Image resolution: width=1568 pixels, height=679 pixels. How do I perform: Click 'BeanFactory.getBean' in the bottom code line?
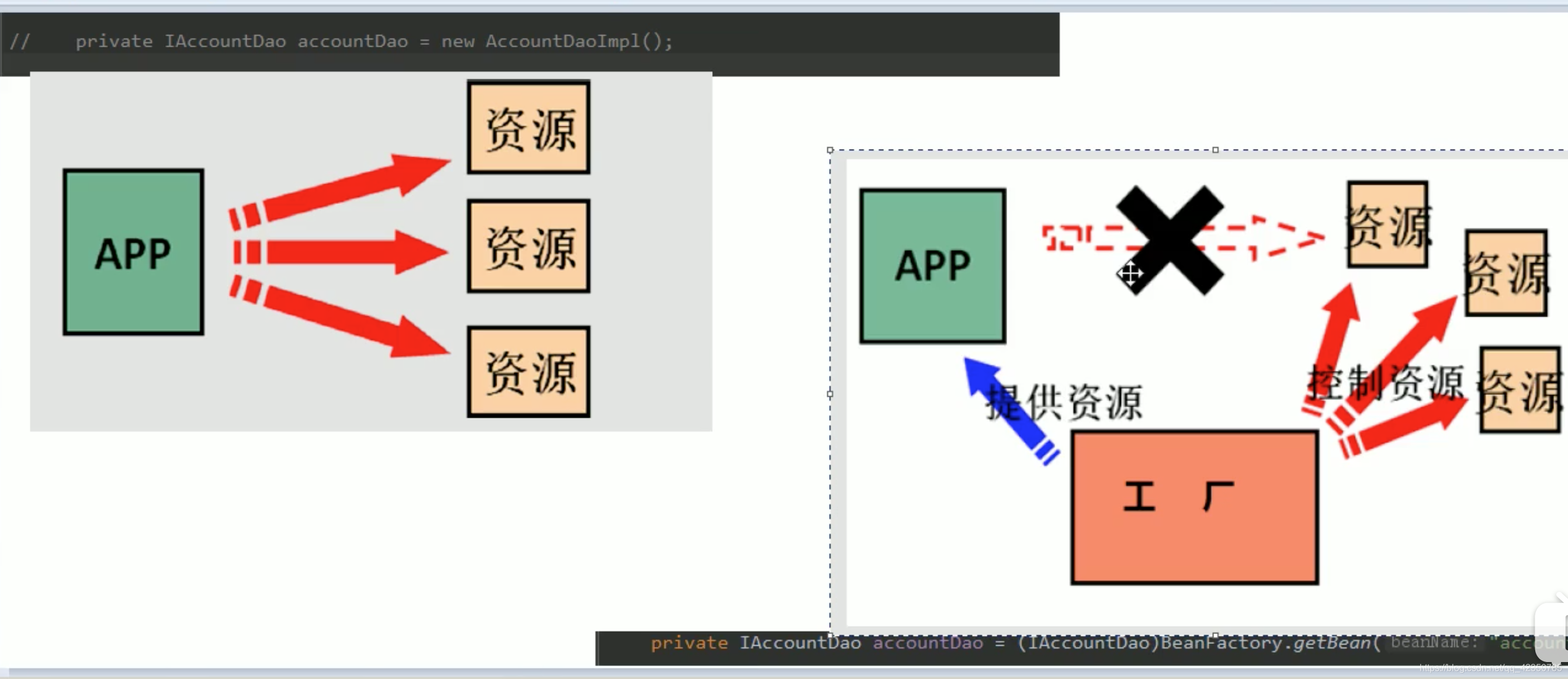(1265, 643)
